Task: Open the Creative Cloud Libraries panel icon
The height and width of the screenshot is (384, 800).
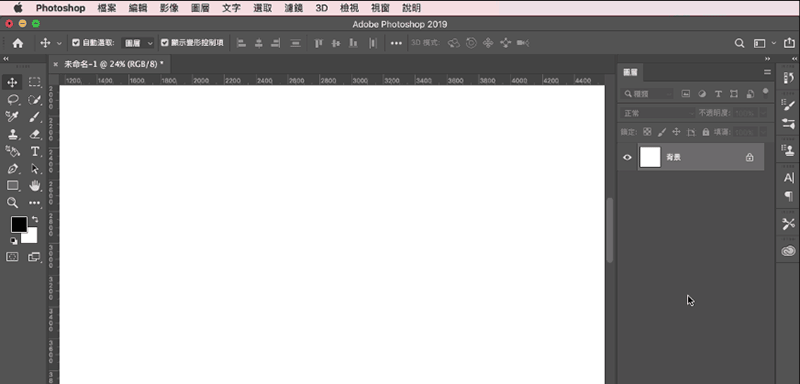Action: coord(788,250)
